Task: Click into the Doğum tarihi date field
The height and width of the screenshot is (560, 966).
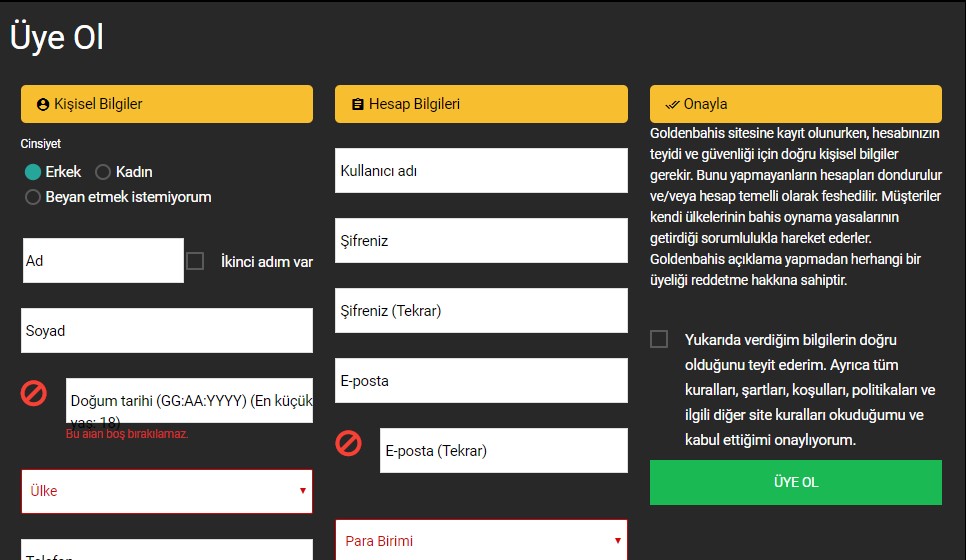Action: pyautogui.click(x=189, y=400)
